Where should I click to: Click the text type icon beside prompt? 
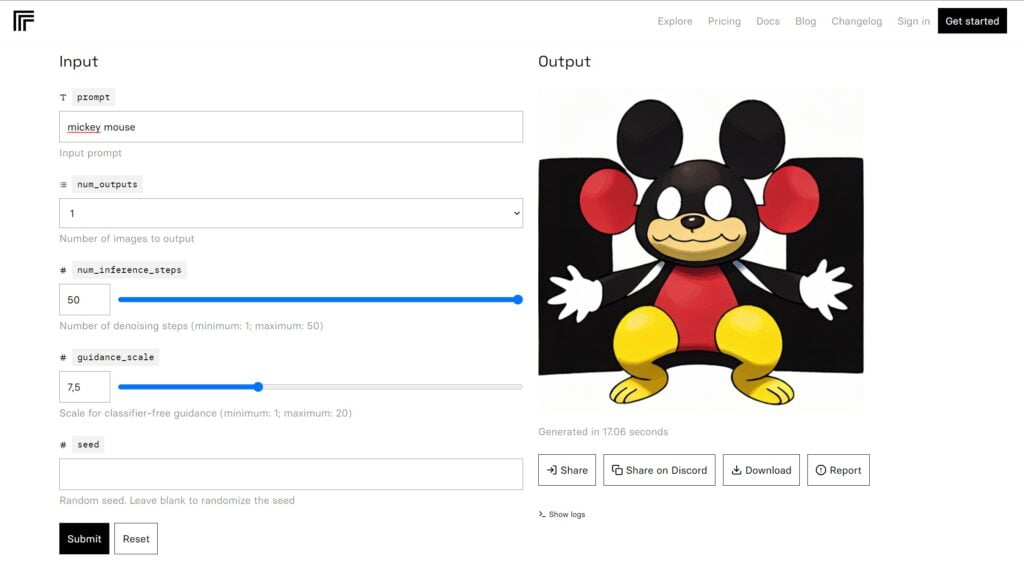pyautogui.click(x=63, y=97)
